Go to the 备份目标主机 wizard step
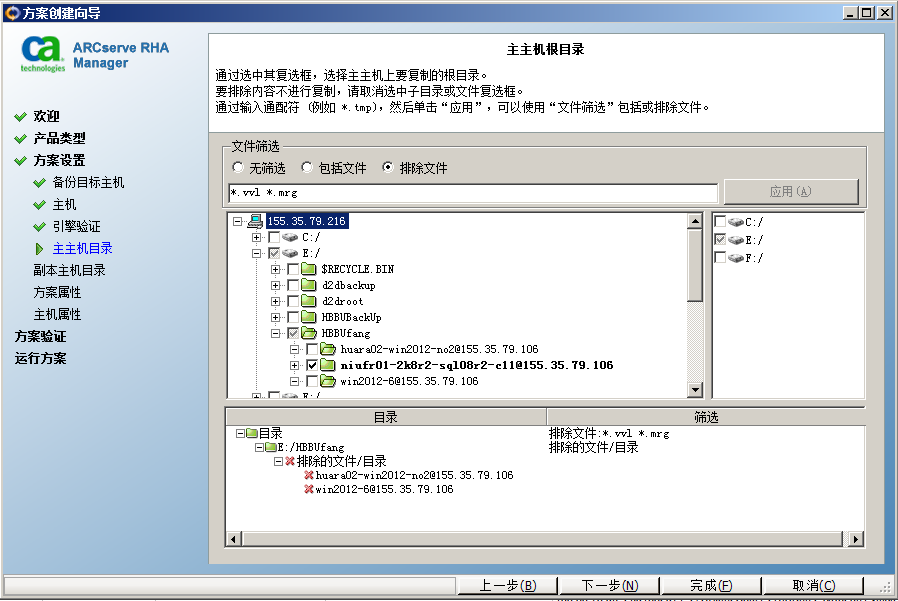The image size is (898, 601). (x=88, y=183)
